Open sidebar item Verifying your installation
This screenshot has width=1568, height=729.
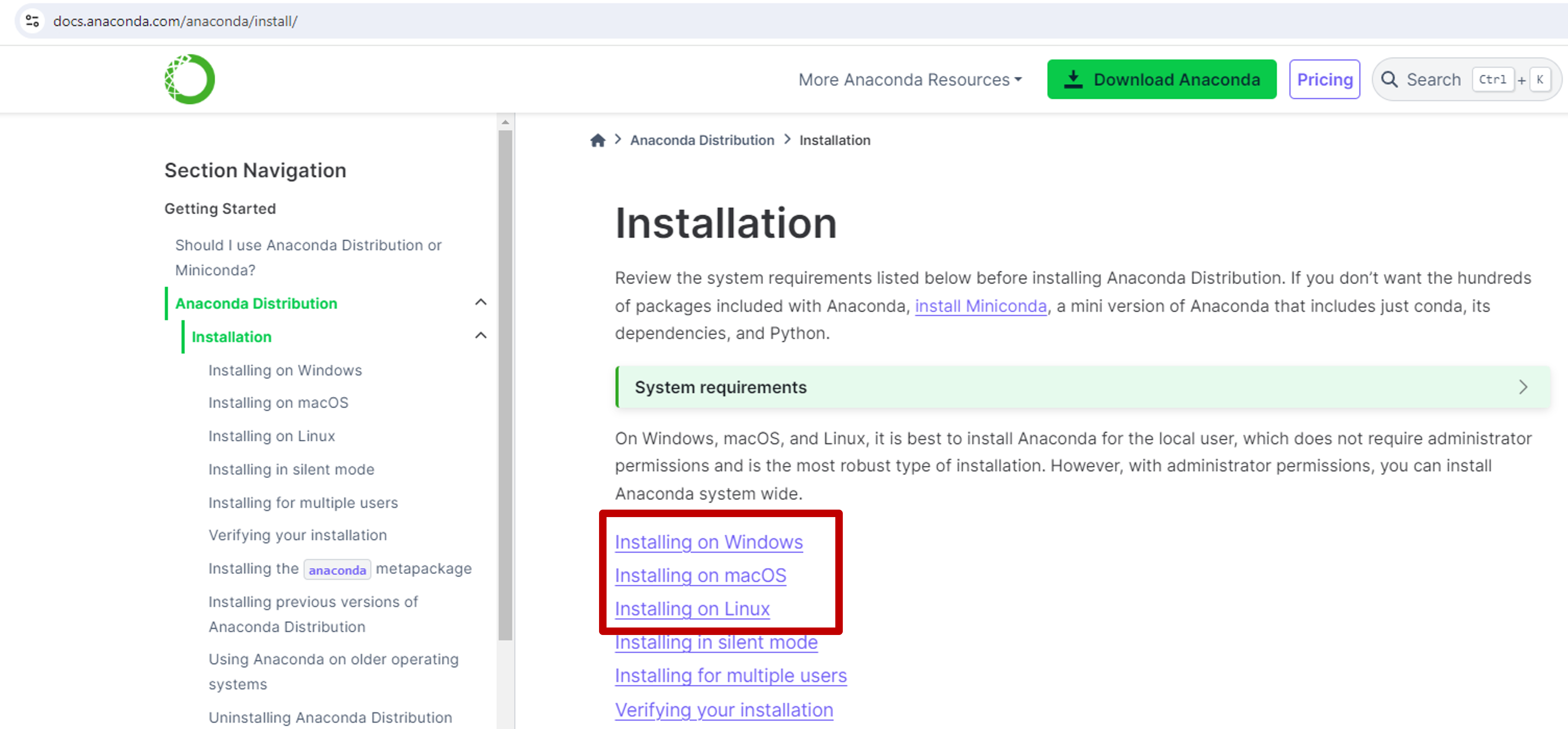pyautogui.click(x=298, y=536)
